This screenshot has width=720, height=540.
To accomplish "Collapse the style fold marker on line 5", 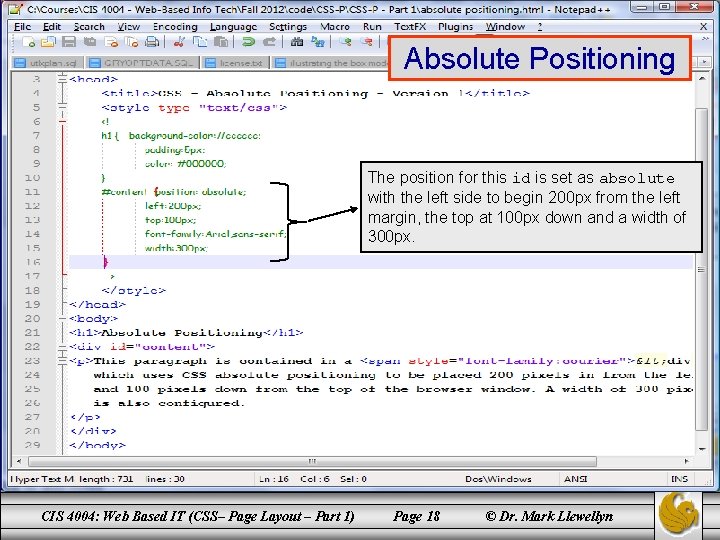I will (62, 107).
